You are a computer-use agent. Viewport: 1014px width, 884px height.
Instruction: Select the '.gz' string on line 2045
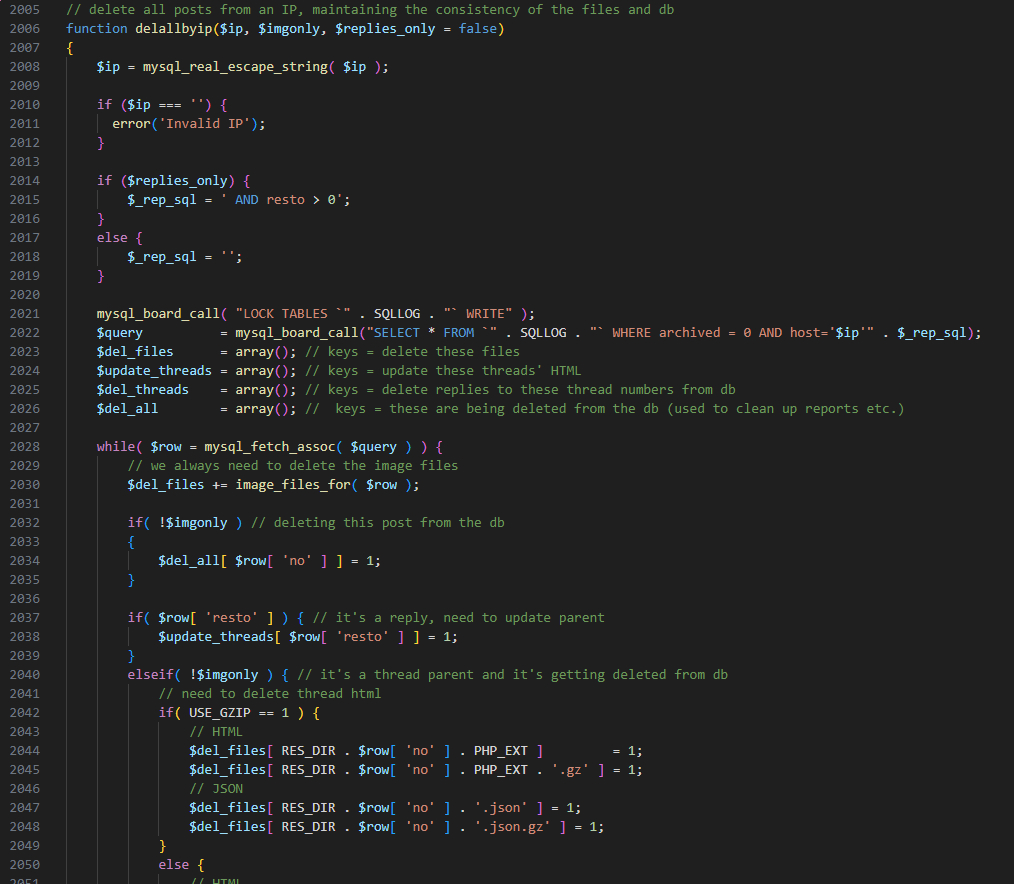570,770
